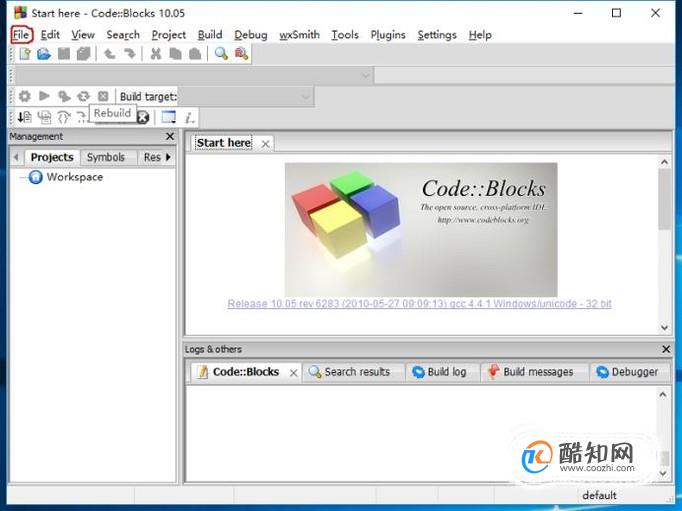Click the Open file folder icon
This screenshot has width=682, height=511.
click(x=44, y=54)
